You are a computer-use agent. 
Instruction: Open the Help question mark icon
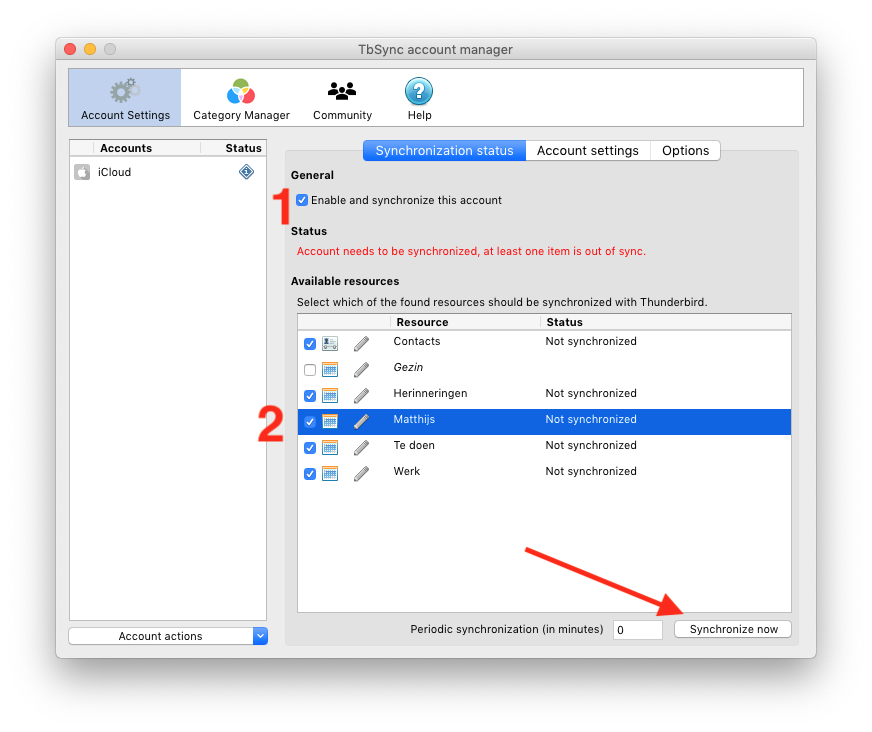click(419, 92)
